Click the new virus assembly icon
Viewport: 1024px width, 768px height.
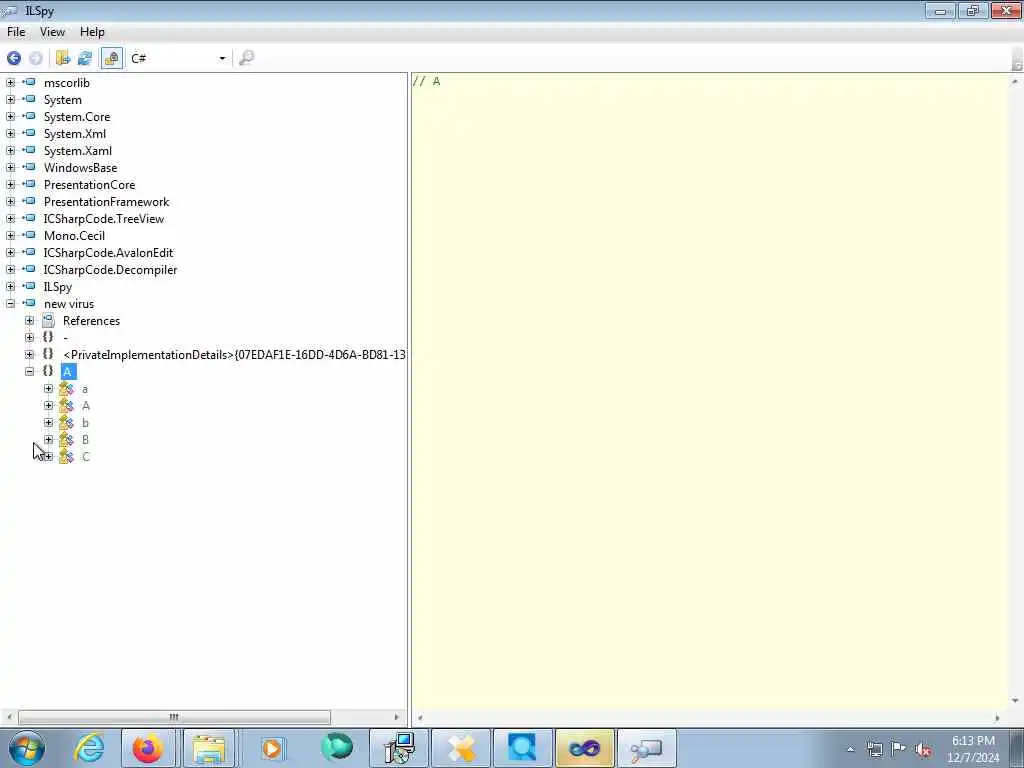click(x=29, y=303)
